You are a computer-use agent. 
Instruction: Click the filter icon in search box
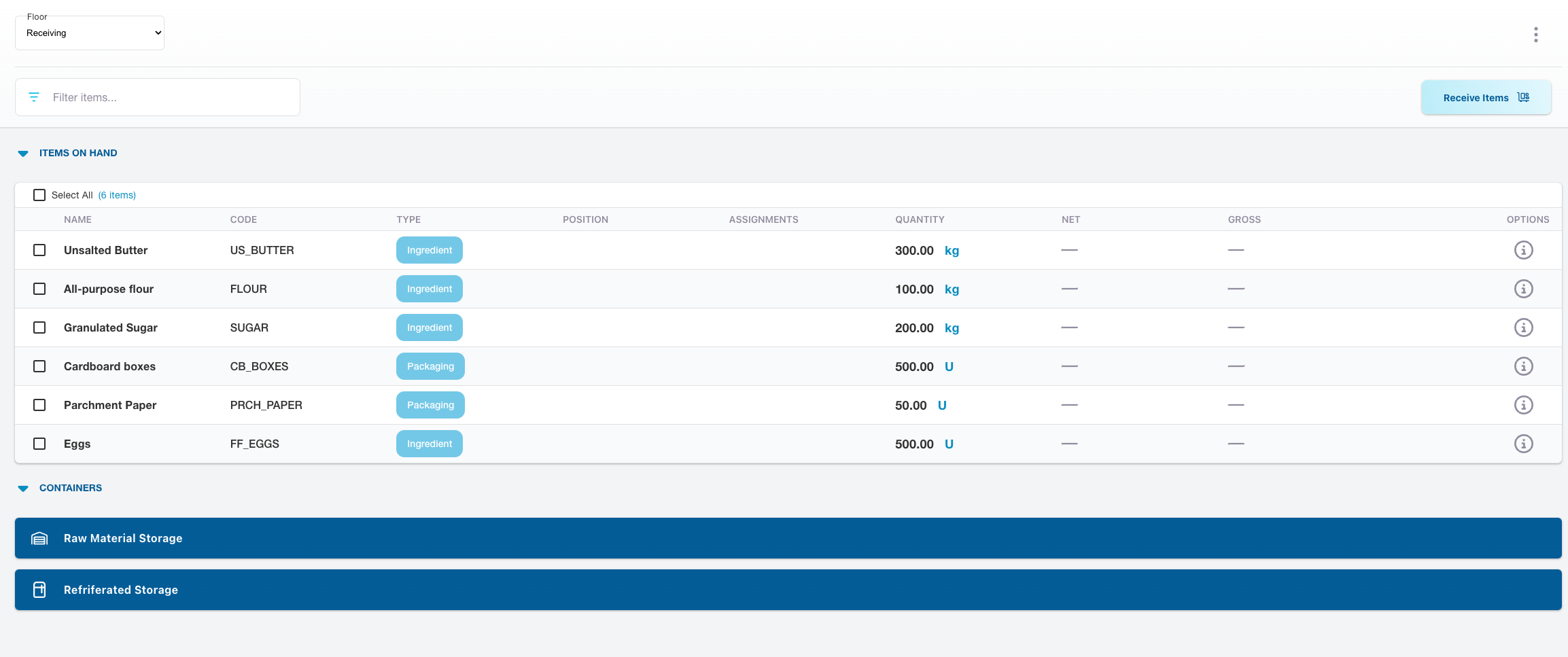(34, 97)
